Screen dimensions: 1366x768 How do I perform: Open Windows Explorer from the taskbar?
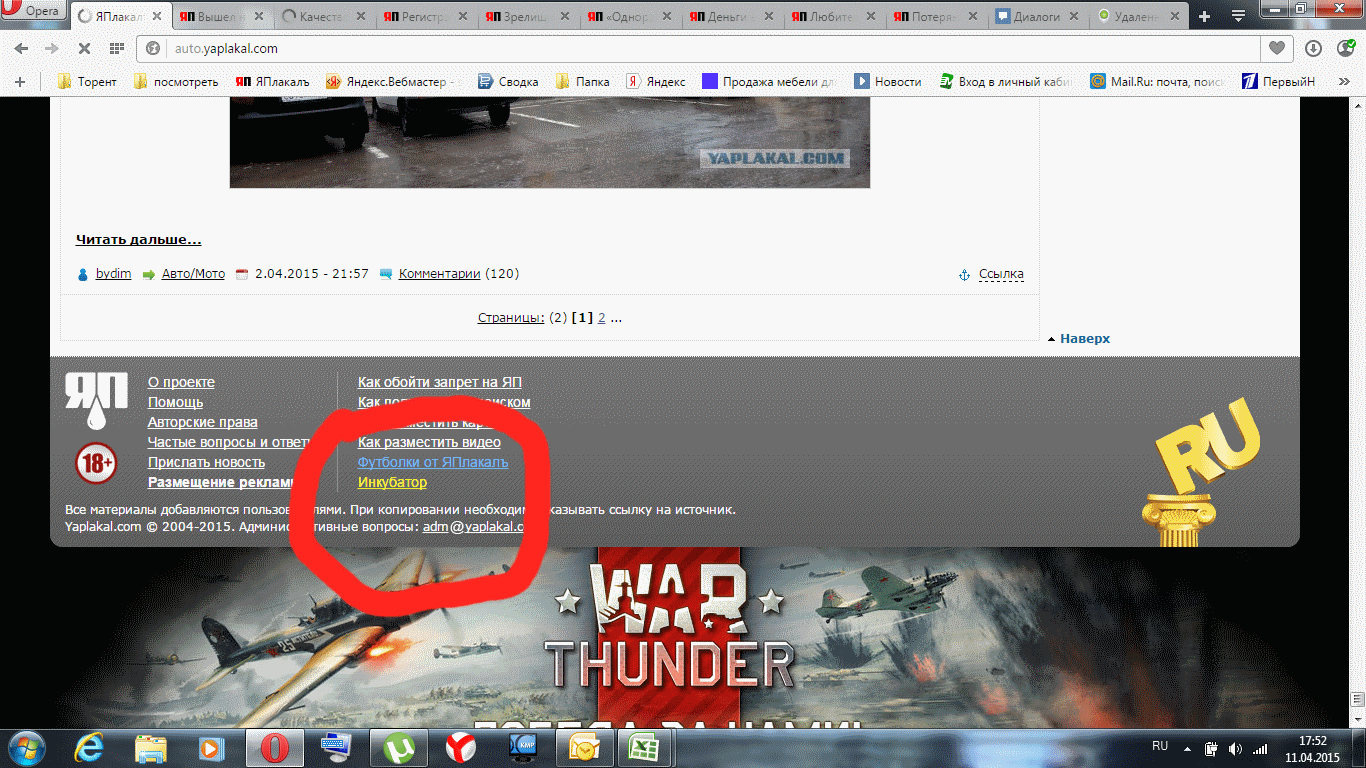150,747
